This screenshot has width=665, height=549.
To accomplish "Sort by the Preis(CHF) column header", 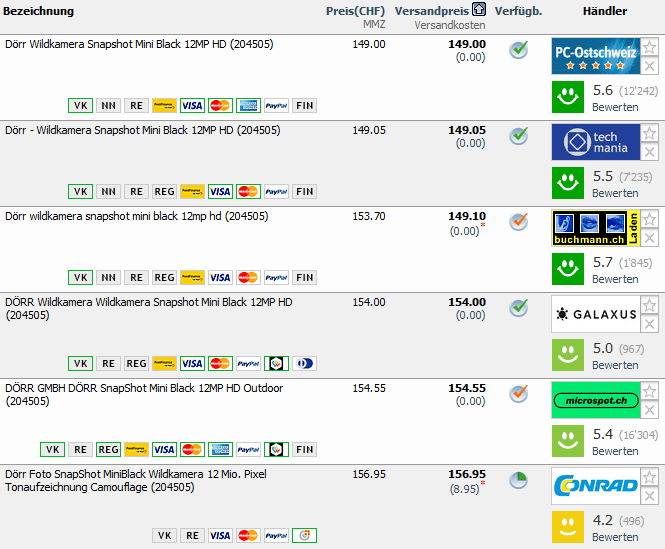I will [355, 11].
